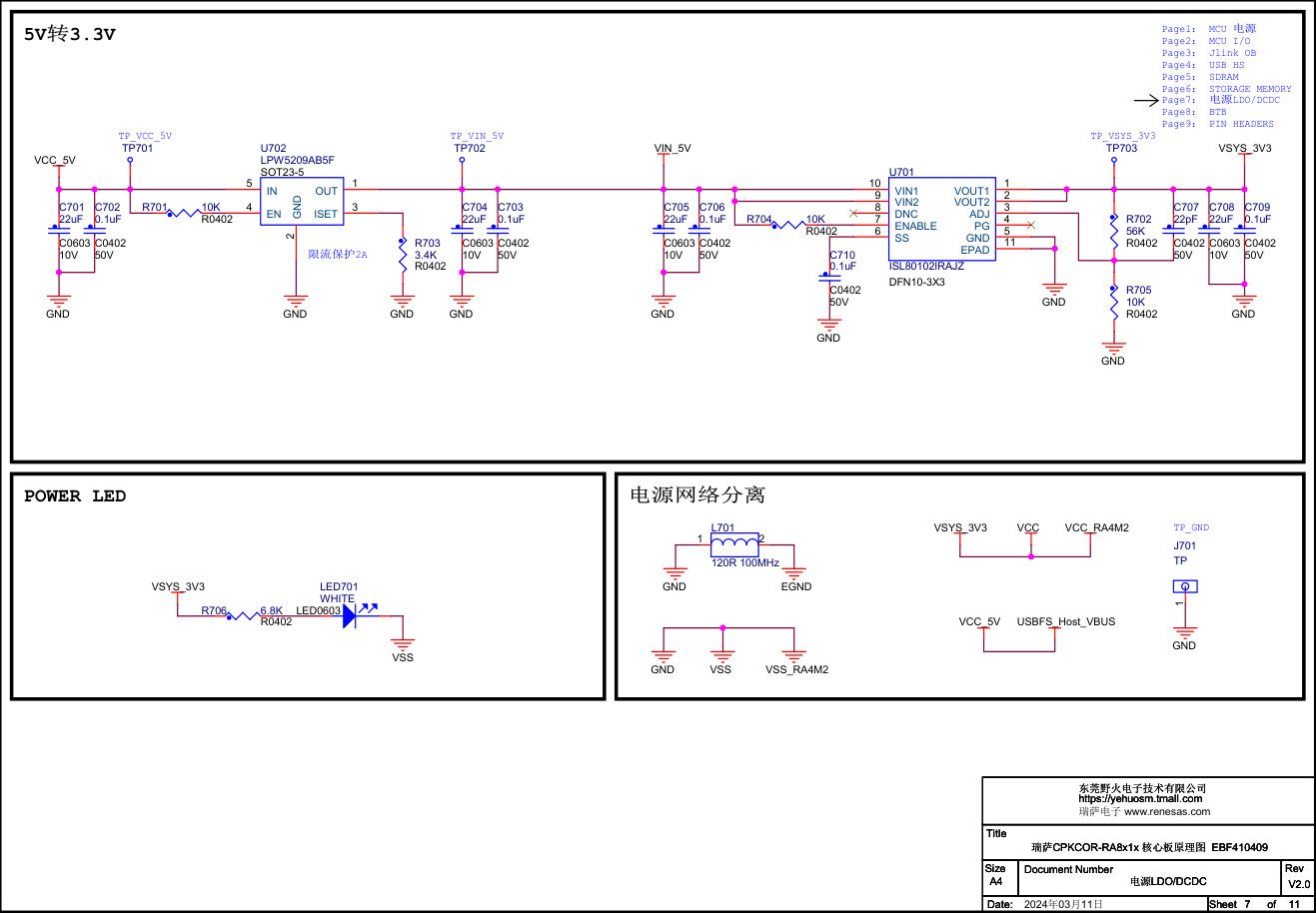Click the R706 6.8K resistor symbol
1316x913 pixels.
(243, 616)
